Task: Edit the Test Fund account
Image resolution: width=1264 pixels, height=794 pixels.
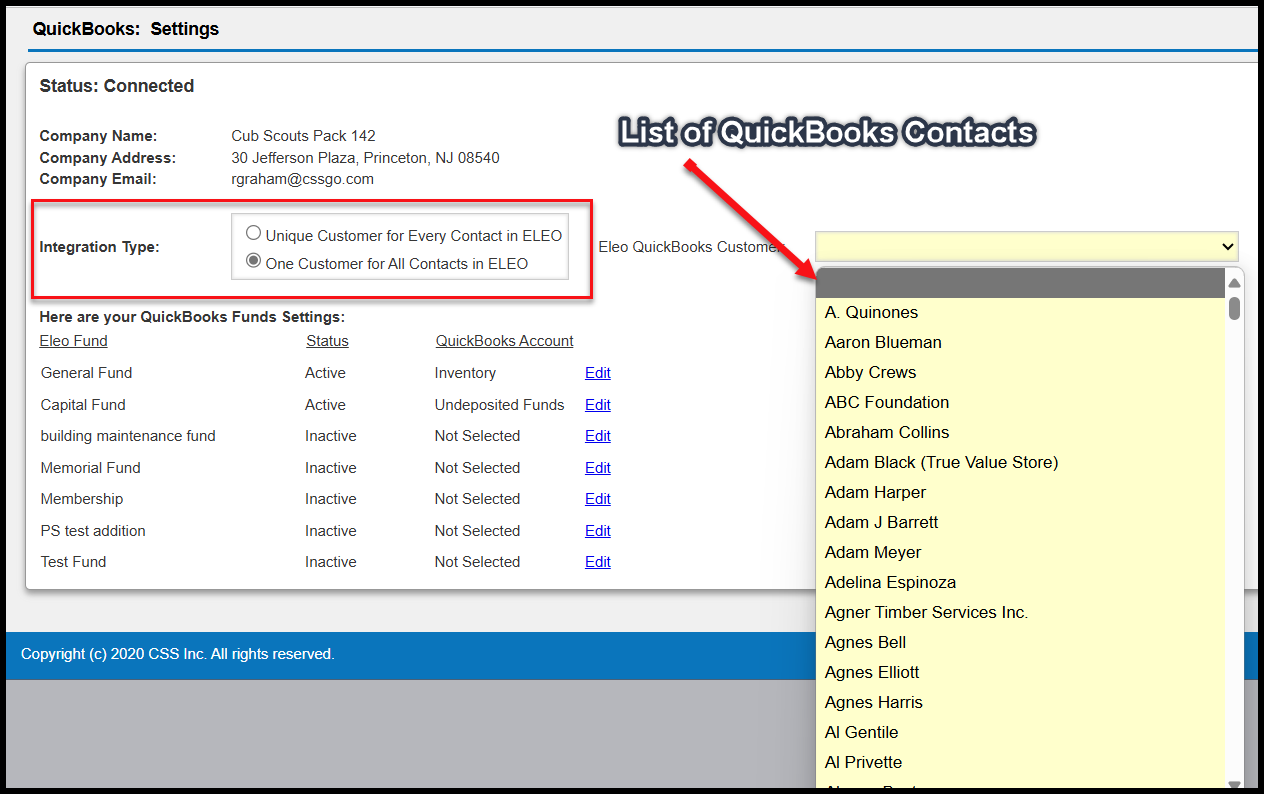Action: click(598, 562)
